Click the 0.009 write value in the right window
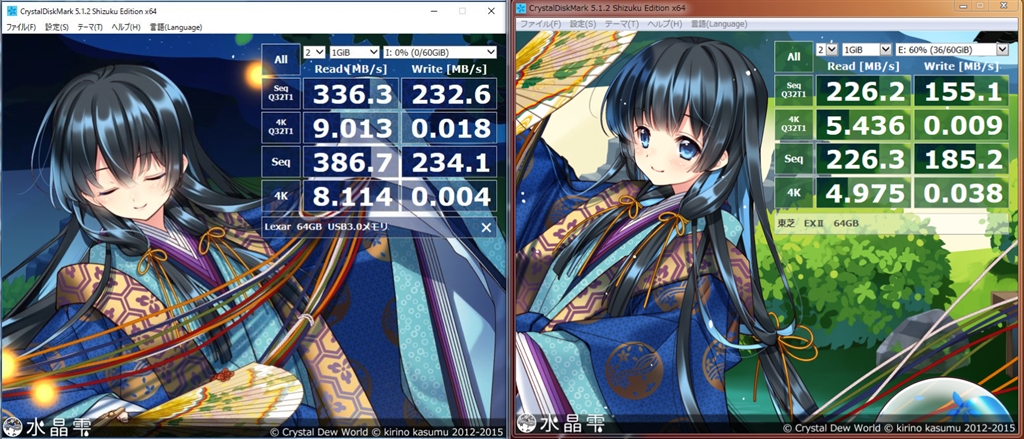Image resolution: width=1024 pixels, height=439 pixels. [x=961, y=125]
